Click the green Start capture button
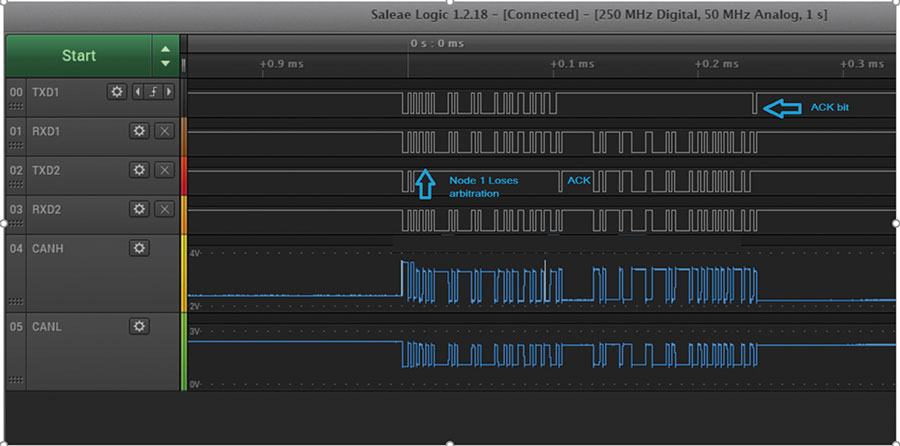The height and width of the screenshot is (446, 900). tap(78, 56)
